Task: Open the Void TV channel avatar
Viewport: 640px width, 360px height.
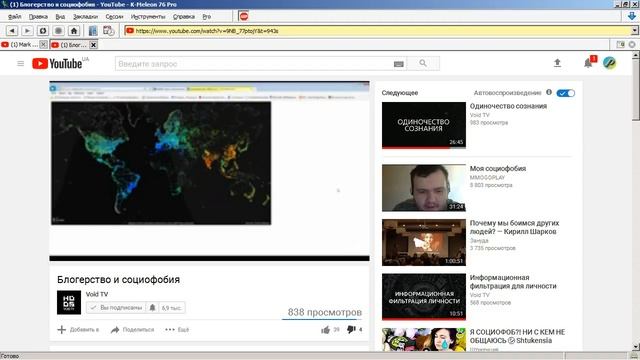Action: click(69, 302)
